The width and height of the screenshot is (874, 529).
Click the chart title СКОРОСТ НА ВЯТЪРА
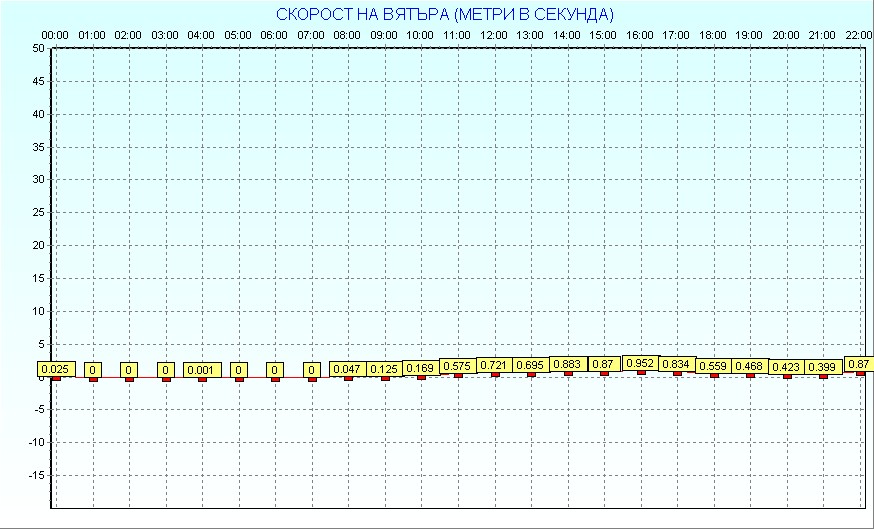click(445, 14)
